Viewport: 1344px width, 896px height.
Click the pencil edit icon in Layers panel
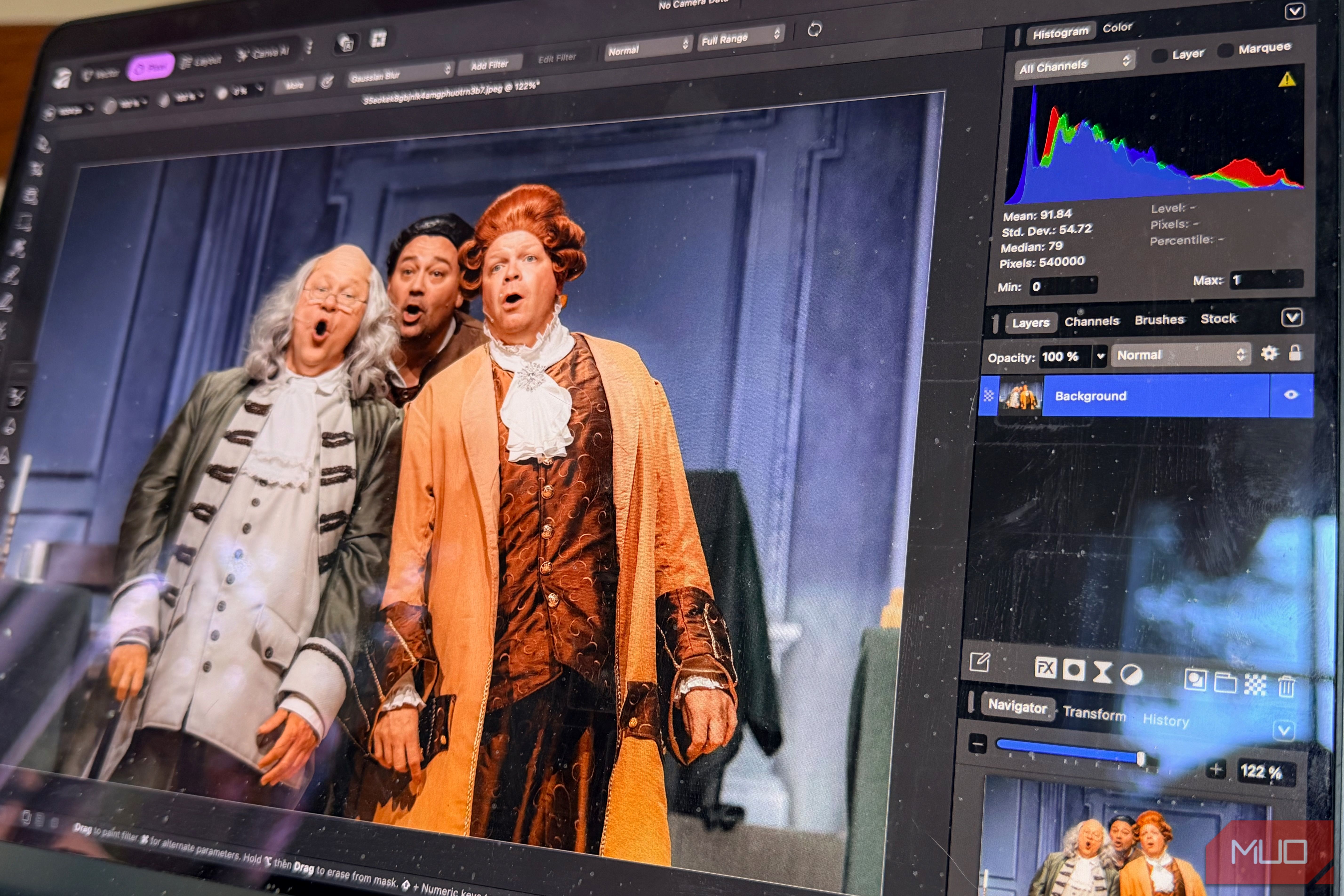[x=980, y=662]
